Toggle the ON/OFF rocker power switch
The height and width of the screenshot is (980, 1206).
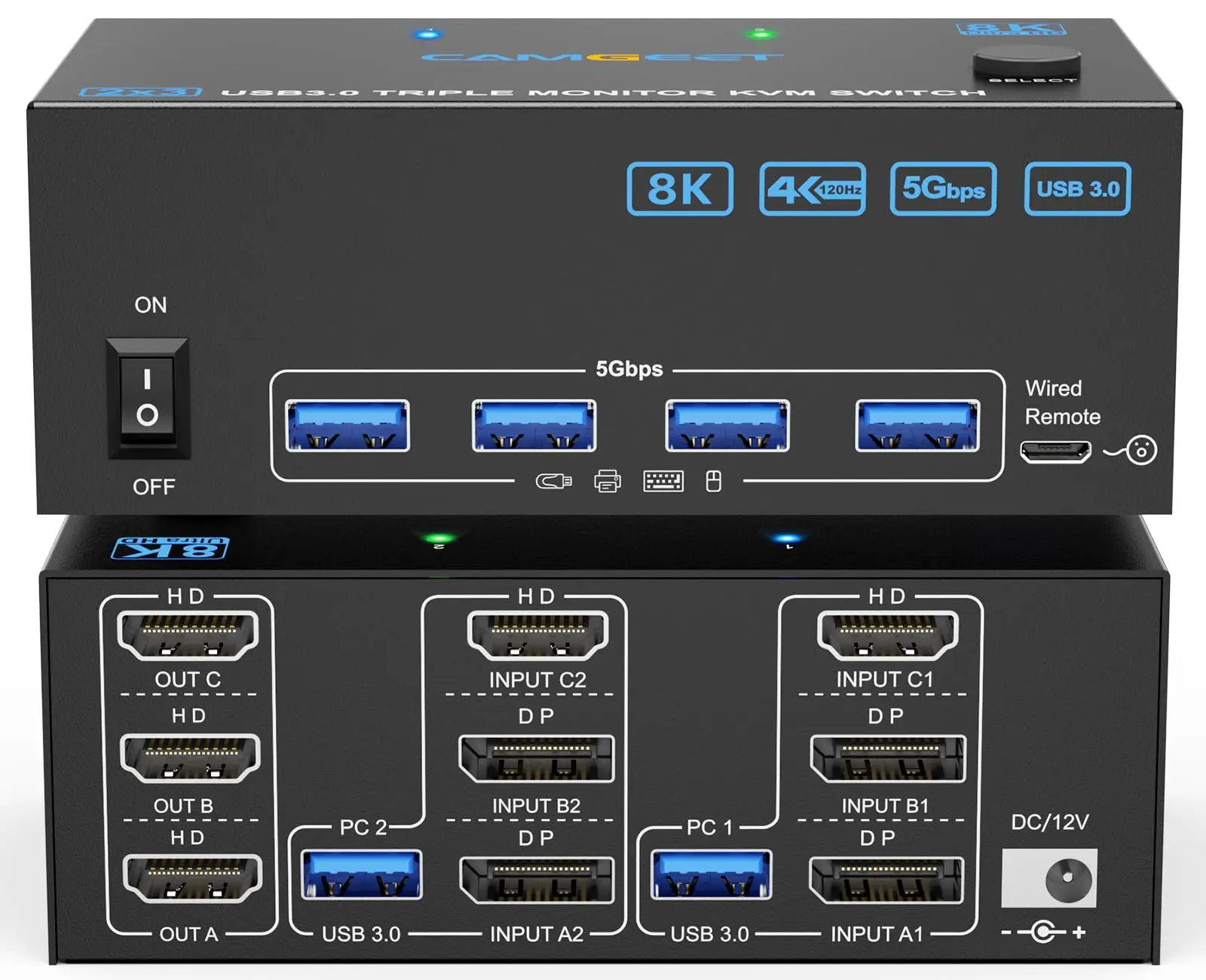pos(148,399)
